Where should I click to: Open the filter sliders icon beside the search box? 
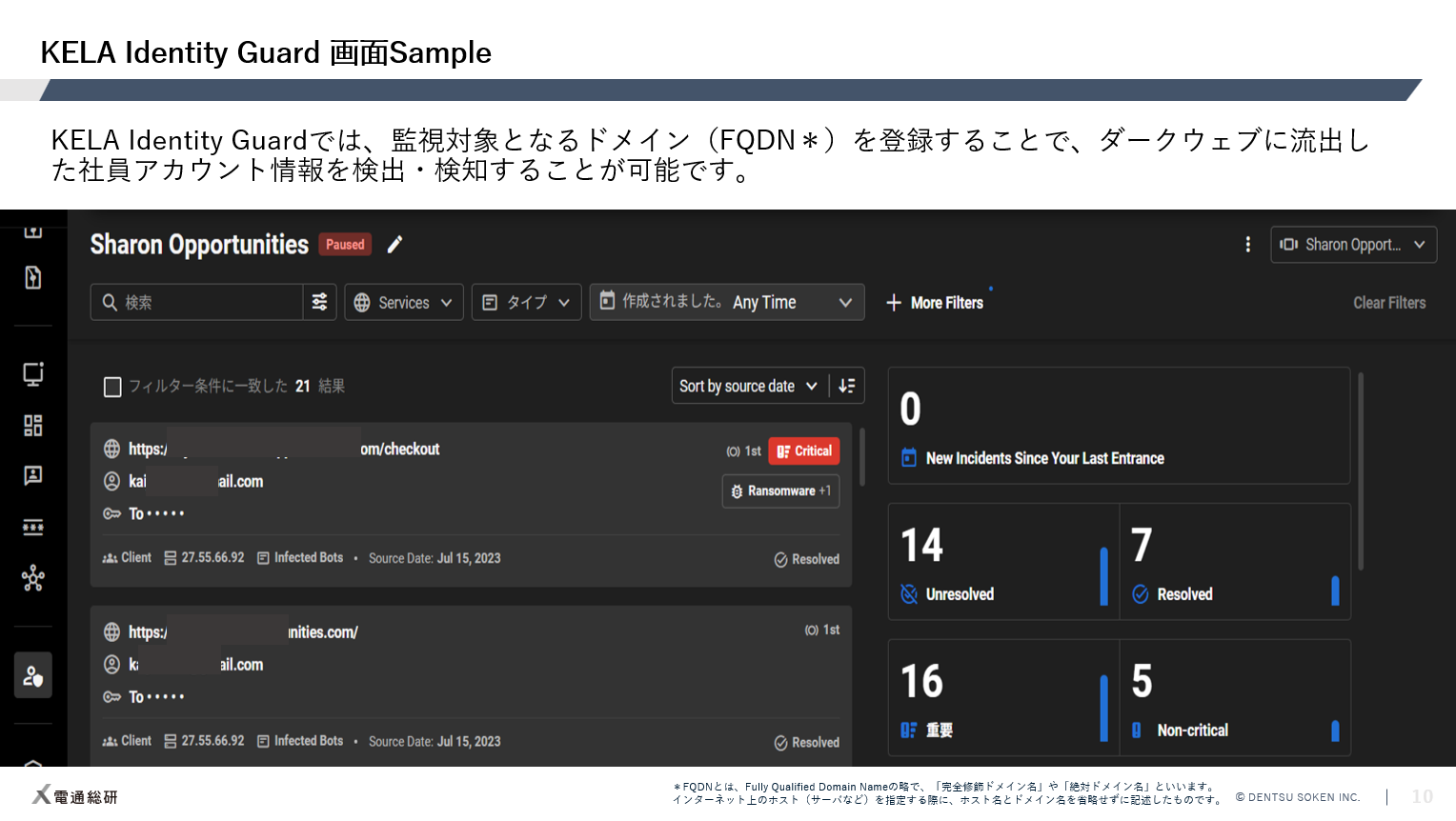pos(320,302)
